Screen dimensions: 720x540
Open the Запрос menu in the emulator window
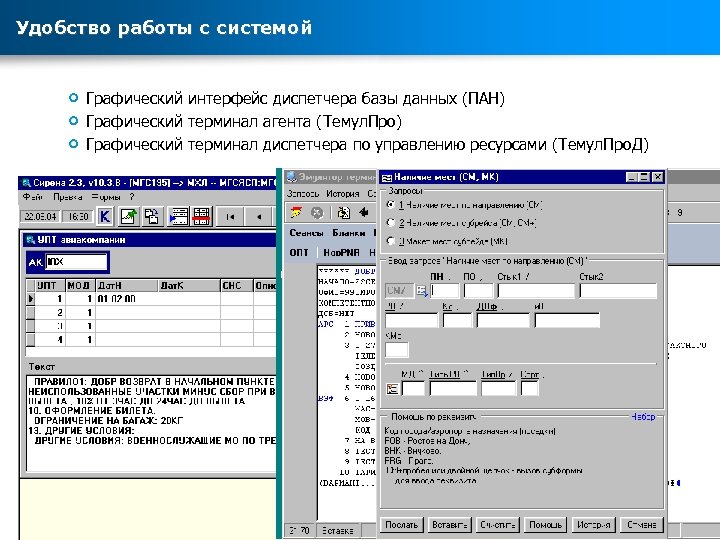[x=303, y=194]
